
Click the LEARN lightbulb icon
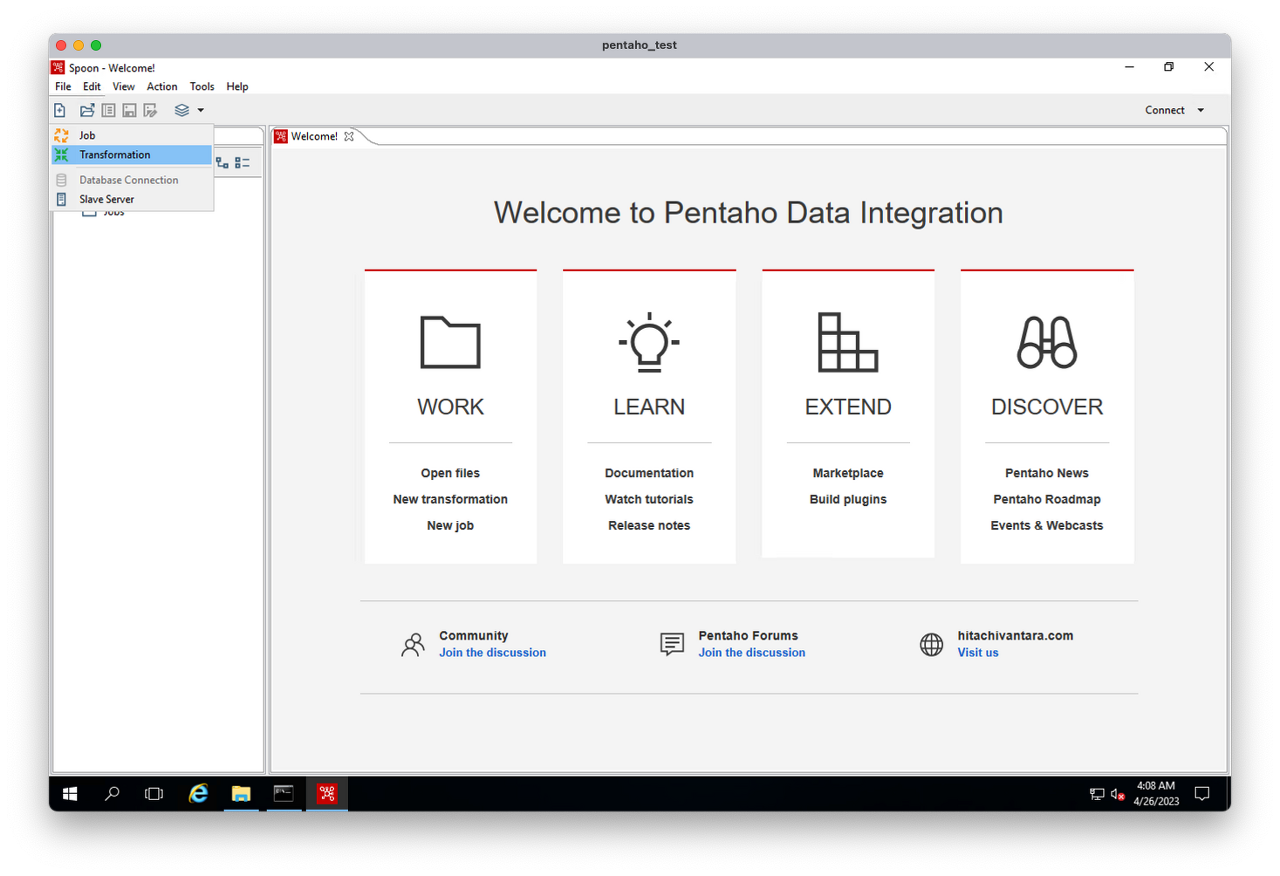(x=649, y=343)
